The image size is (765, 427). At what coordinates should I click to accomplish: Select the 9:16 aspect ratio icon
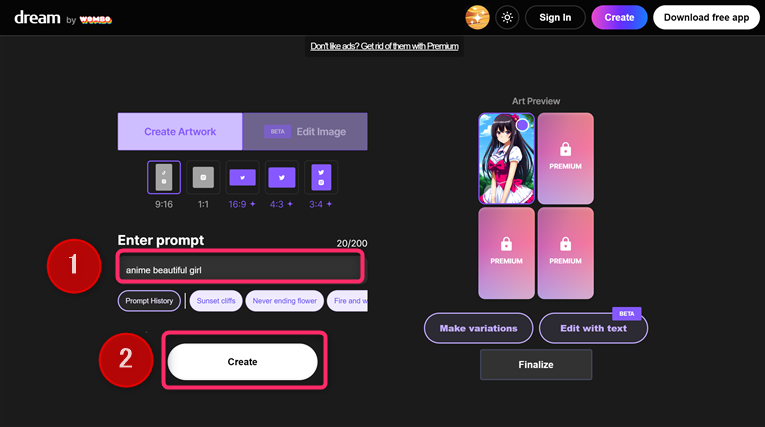[x=164, y=177]
